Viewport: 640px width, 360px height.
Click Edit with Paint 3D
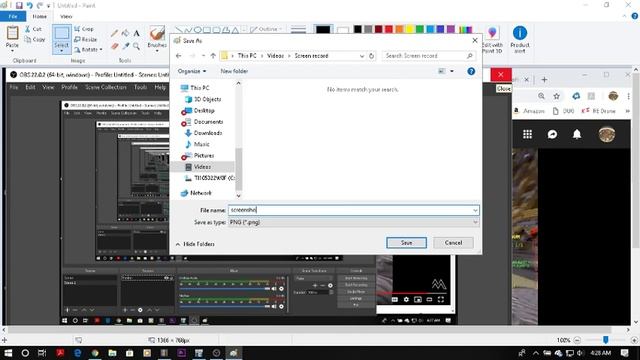(x=492, y=40)
